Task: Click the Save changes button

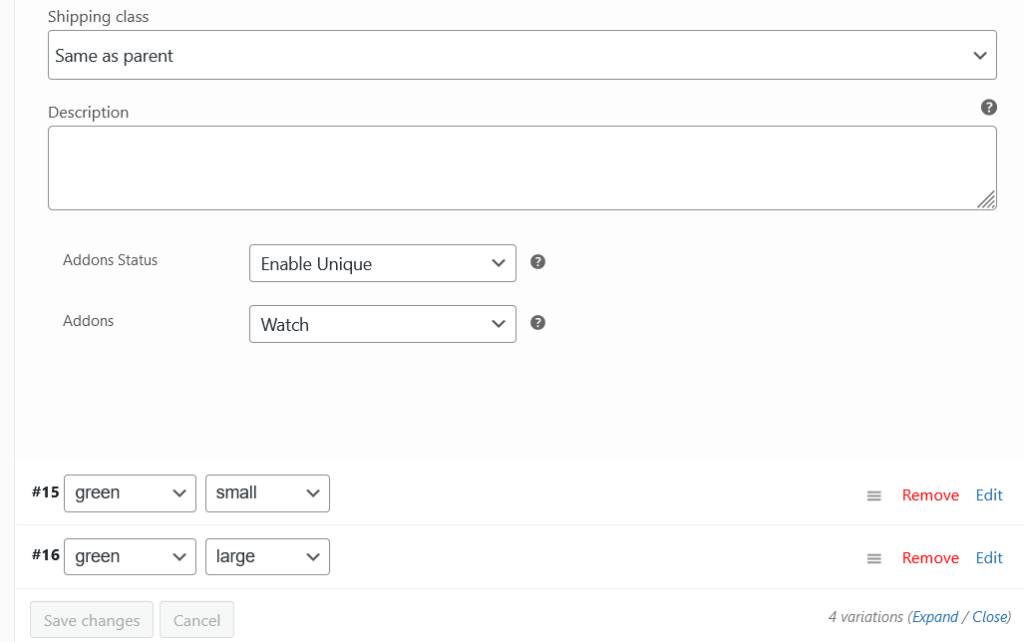Action: (x=92, y=620)
